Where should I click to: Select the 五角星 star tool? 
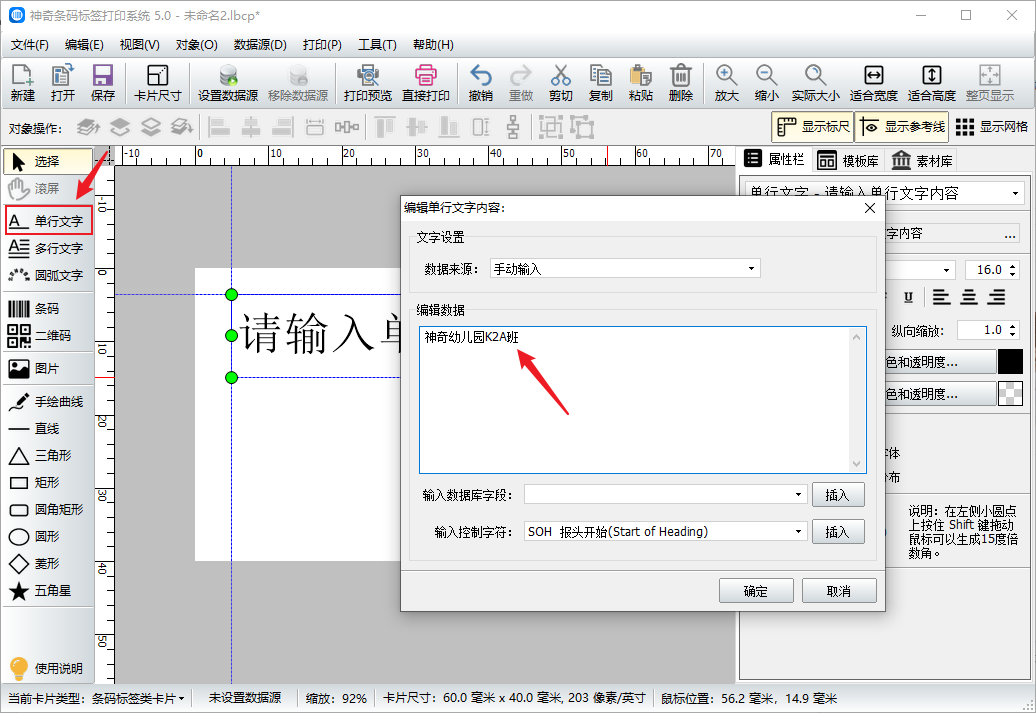(49, 591)
